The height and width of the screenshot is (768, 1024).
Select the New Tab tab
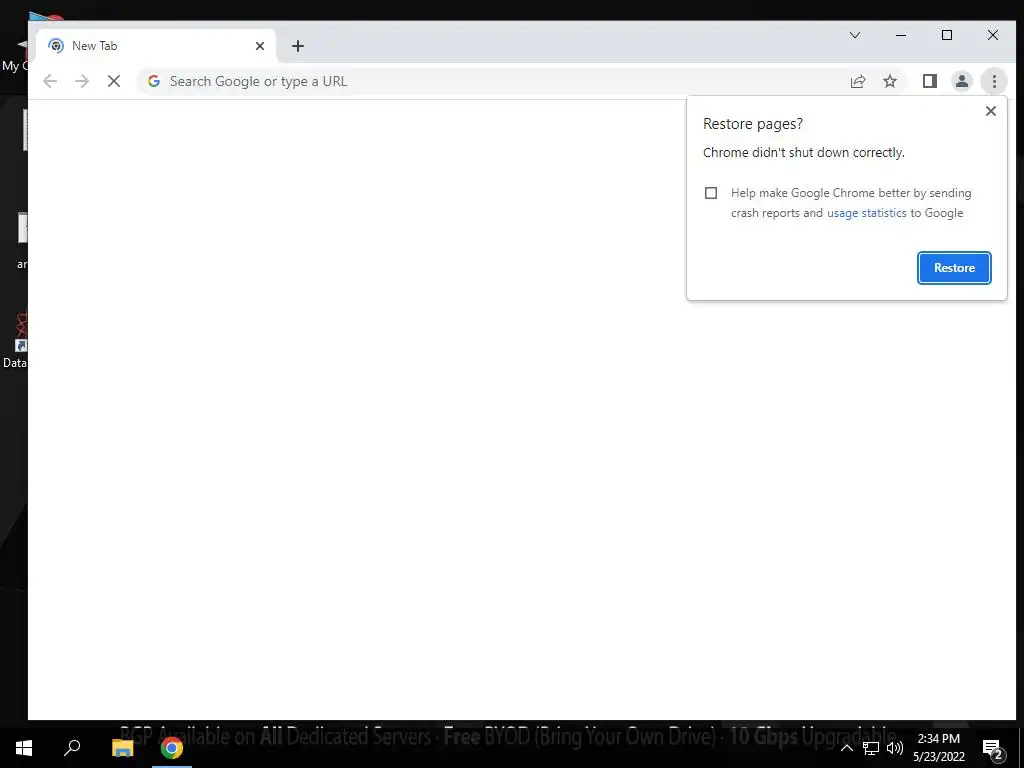(157, 46)
